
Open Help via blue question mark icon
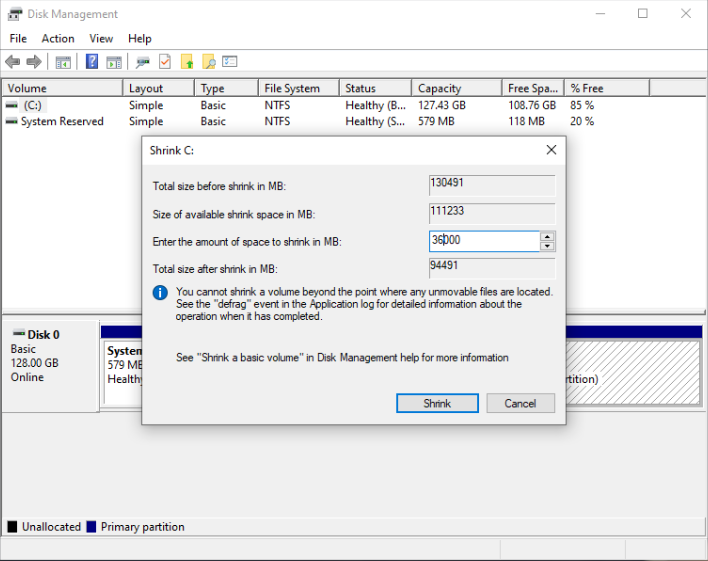92,61
